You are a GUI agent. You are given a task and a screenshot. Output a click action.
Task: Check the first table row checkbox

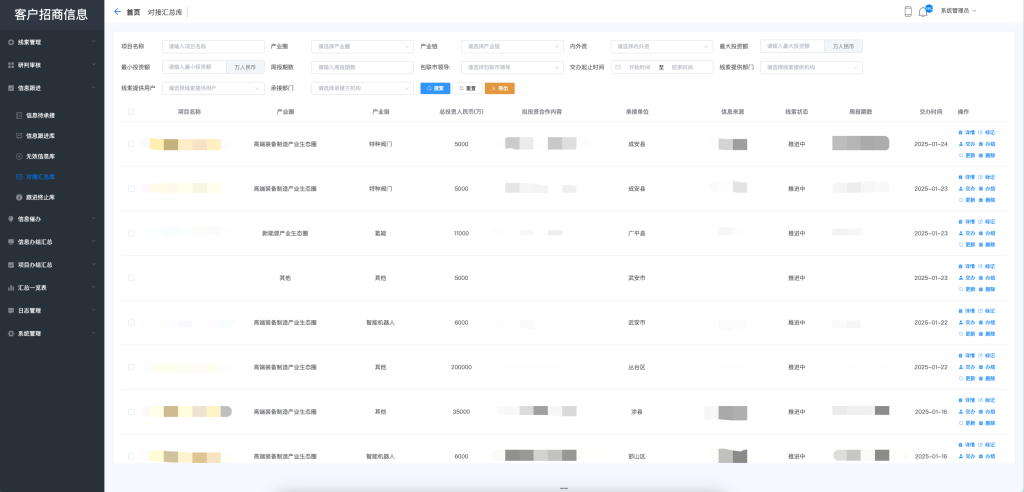point(131,144)
